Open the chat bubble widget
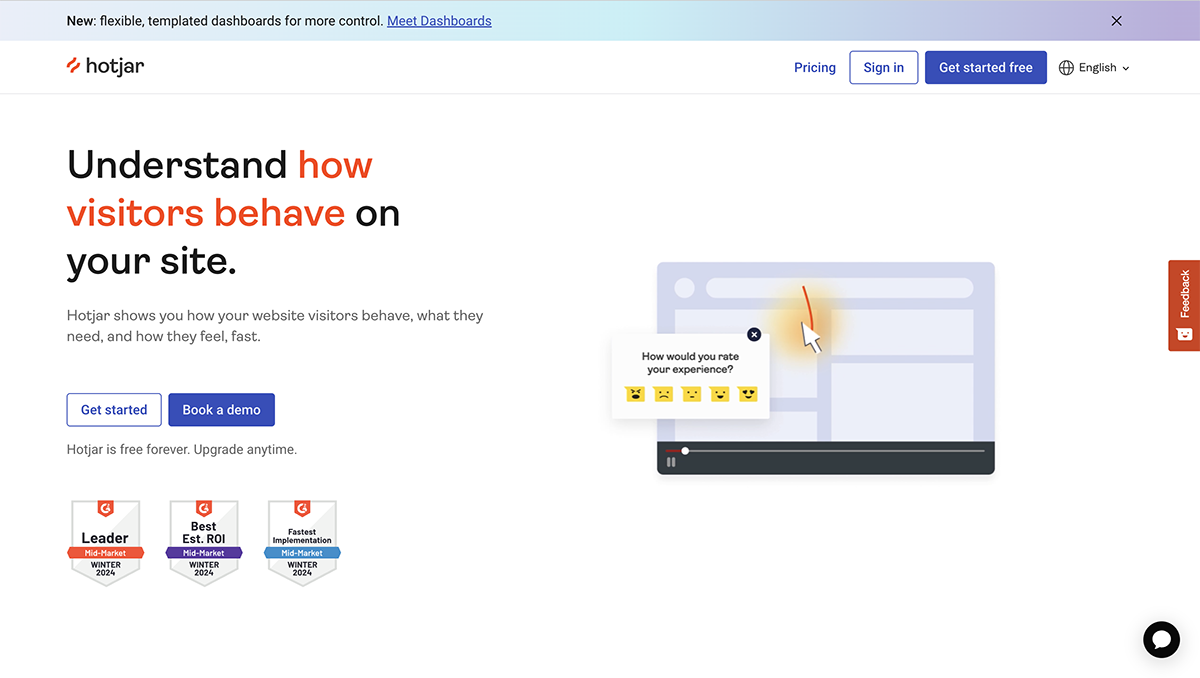The width and height of the screenshot is (1200, 678). pyautogui.click(x=1161, y=639)
